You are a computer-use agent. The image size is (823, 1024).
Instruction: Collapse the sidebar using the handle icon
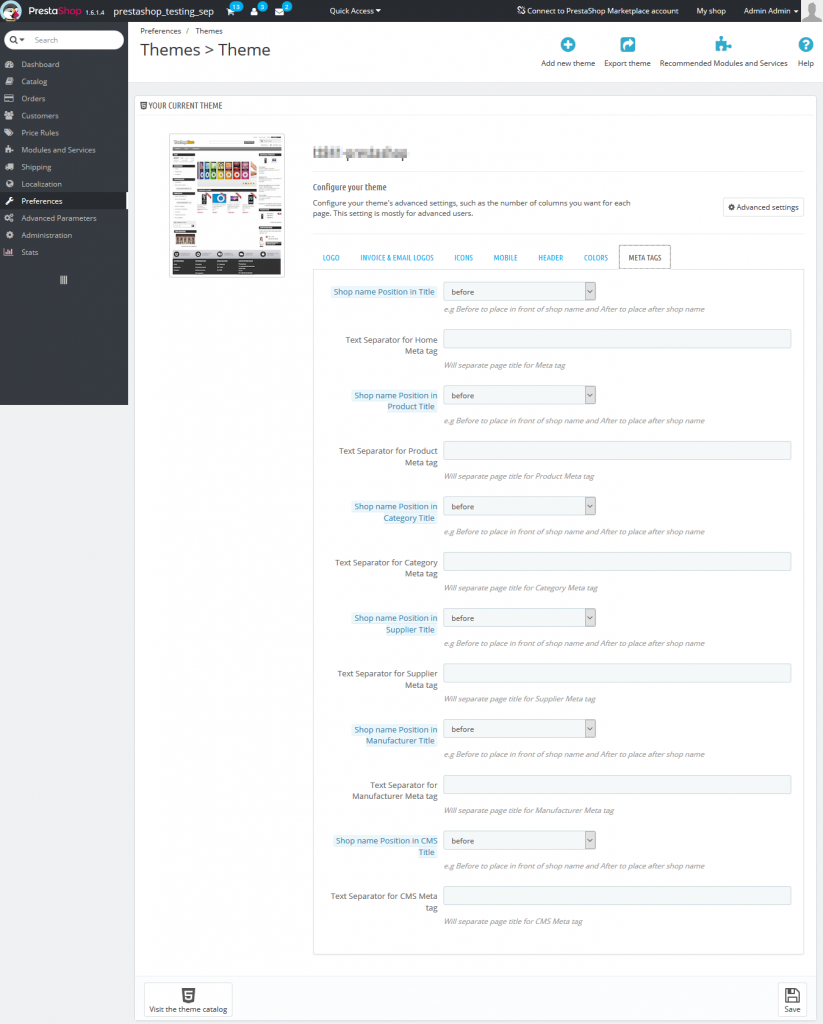point(63,279)
